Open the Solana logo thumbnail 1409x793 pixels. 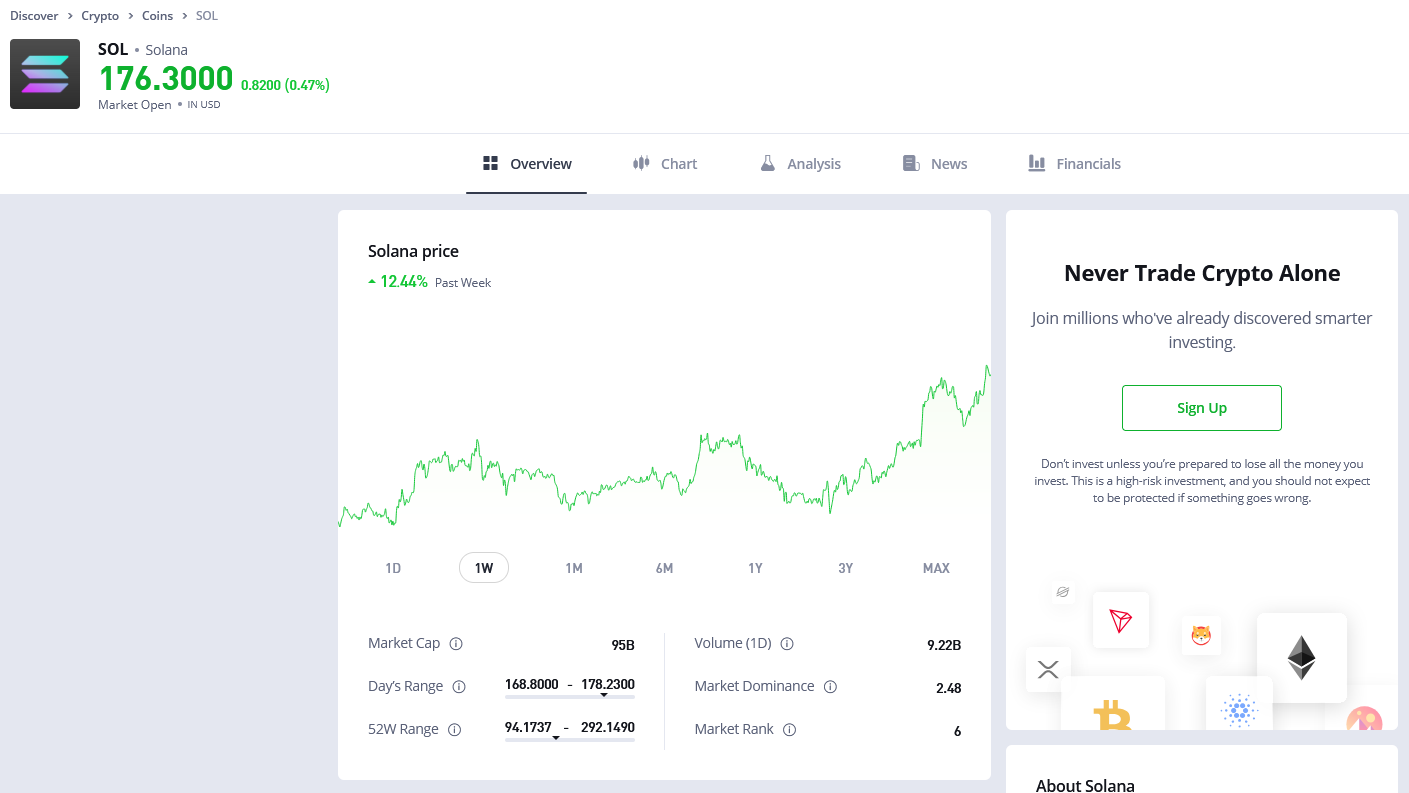click(45, 74)
